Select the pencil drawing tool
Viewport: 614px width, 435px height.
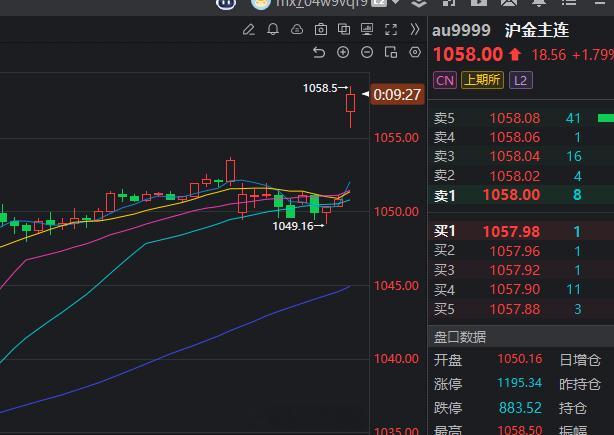click(249, 30)
